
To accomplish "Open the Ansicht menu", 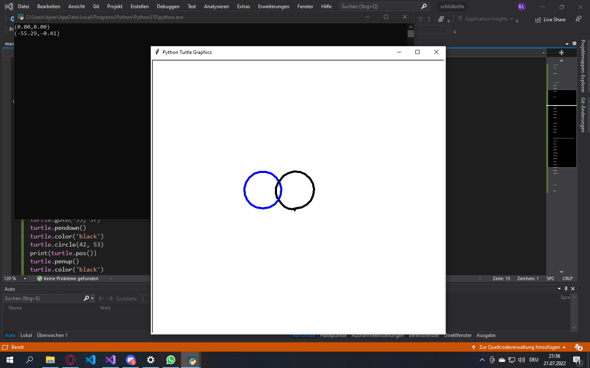I will 76,6.
